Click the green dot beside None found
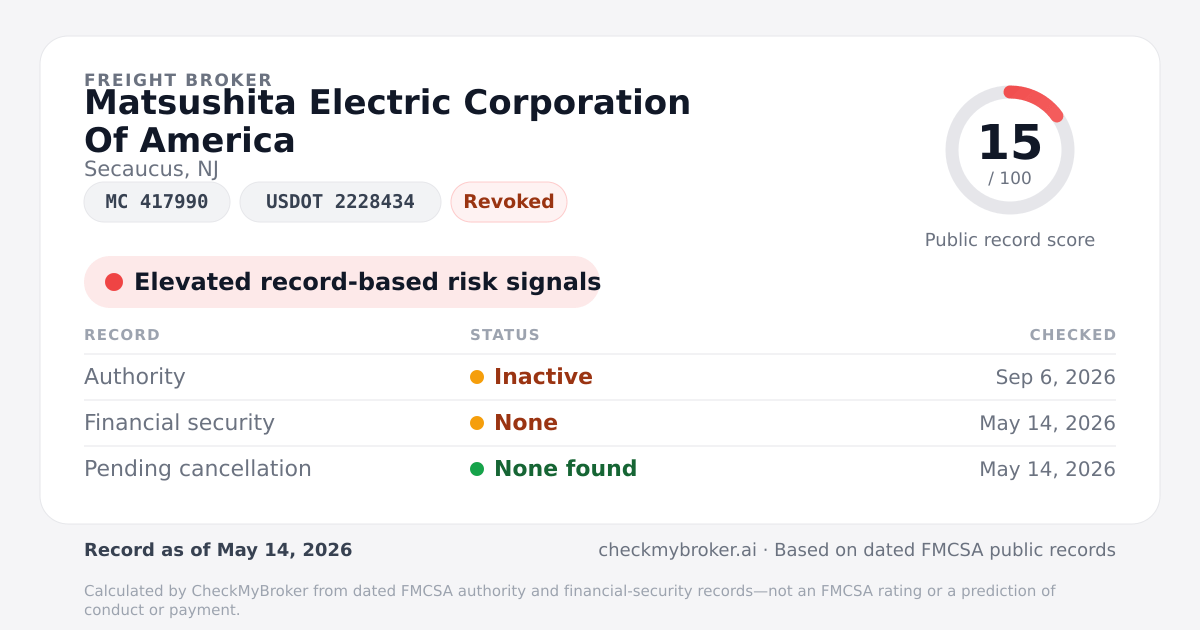Image resolution: width=1200 pixels, height=630 pixels. click(477, 469)
